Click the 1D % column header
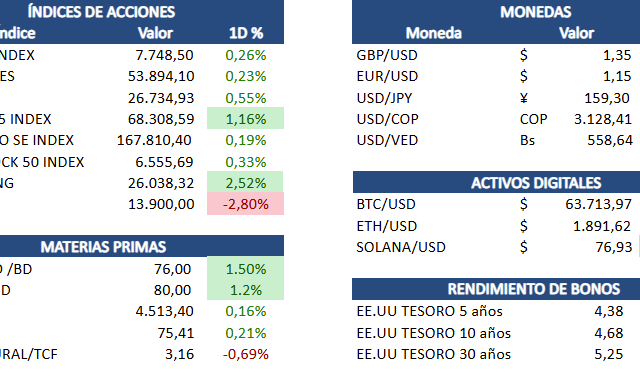Viewport: 640px width, 376px height. (x=246, y=33)
